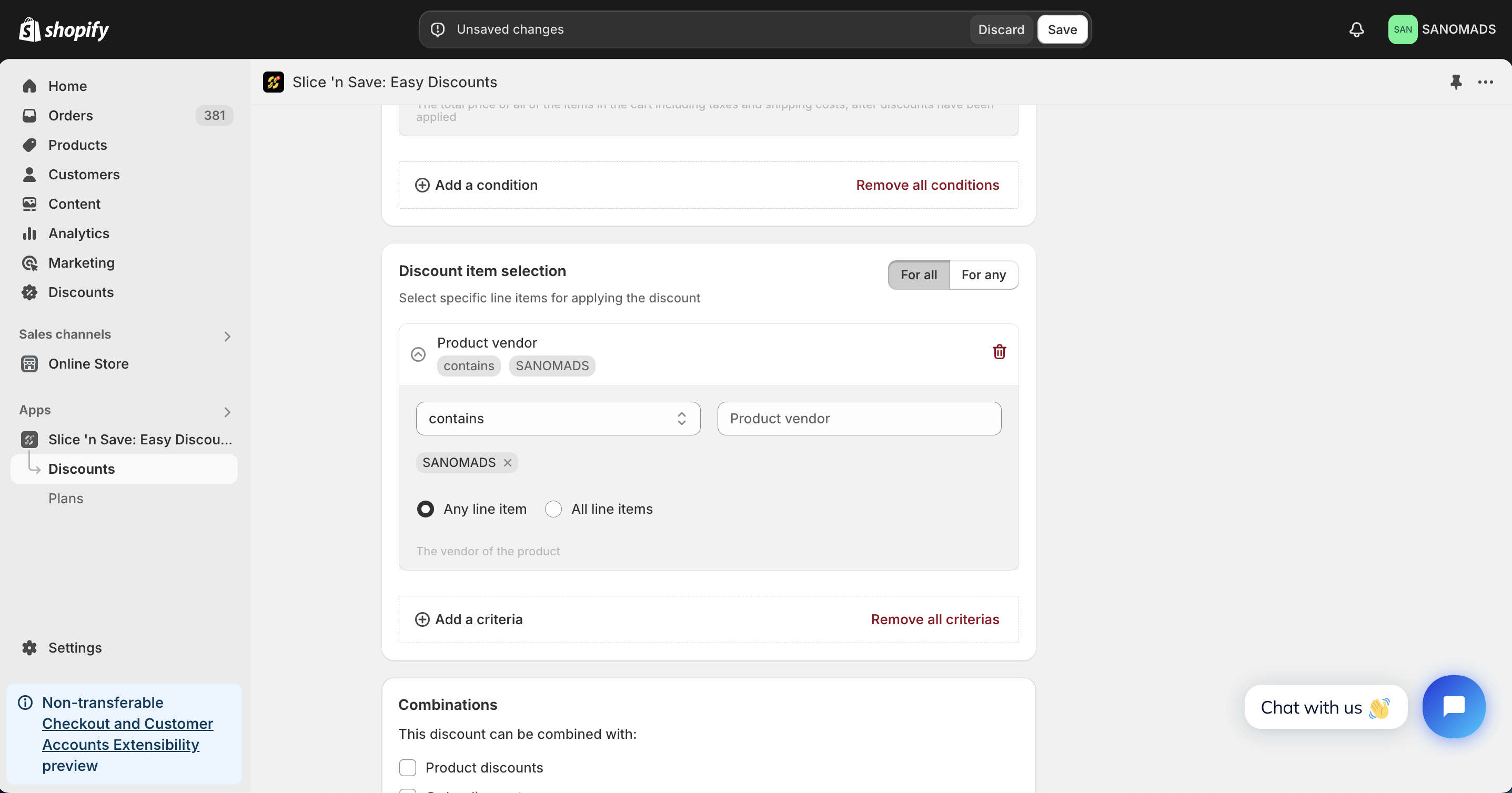The image size is (1512, 793).
Task: Open the Checkout and Customer Accounts Extensibility link
Action: 127,734
